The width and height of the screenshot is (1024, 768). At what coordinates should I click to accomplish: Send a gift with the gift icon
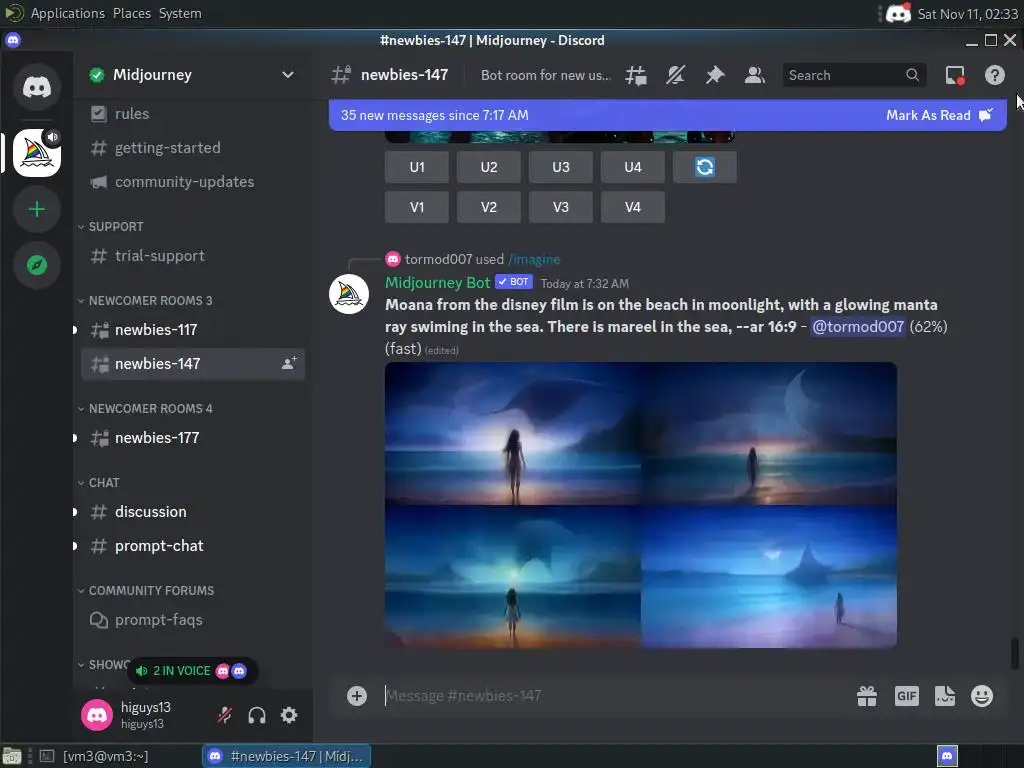tap(867, 696)
